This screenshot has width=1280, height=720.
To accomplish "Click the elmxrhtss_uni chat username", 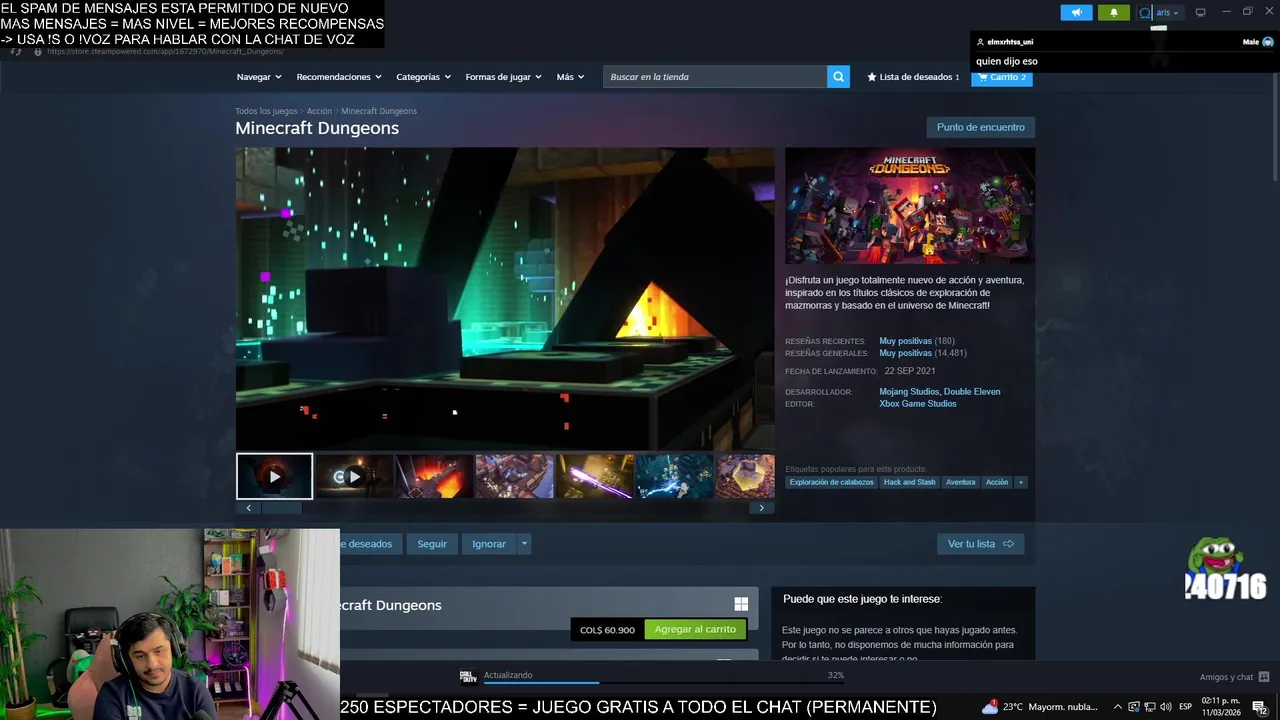I will click(1009, 42).
